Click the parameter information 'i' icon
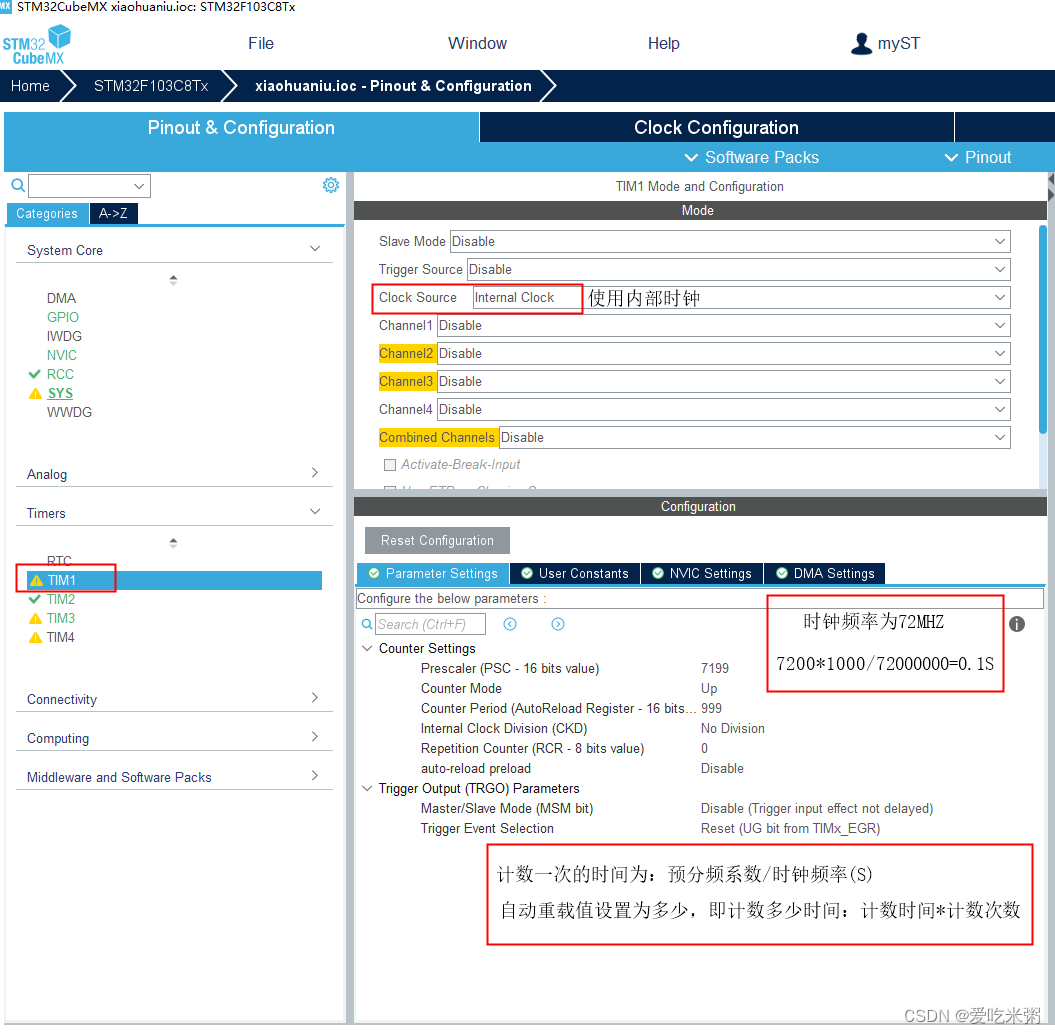This screenshot has width=1055, height=1034. coord(1017,624)
